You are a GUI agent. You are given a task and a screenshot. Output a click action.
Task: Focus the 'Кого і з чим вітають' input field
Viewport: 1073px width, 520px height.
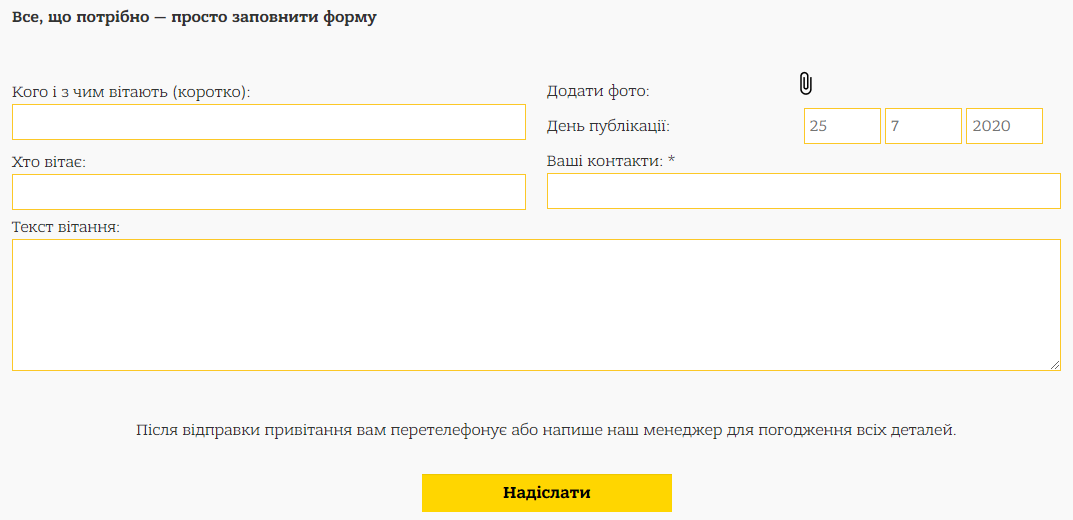pyautogui.click(x=269, y=122)
